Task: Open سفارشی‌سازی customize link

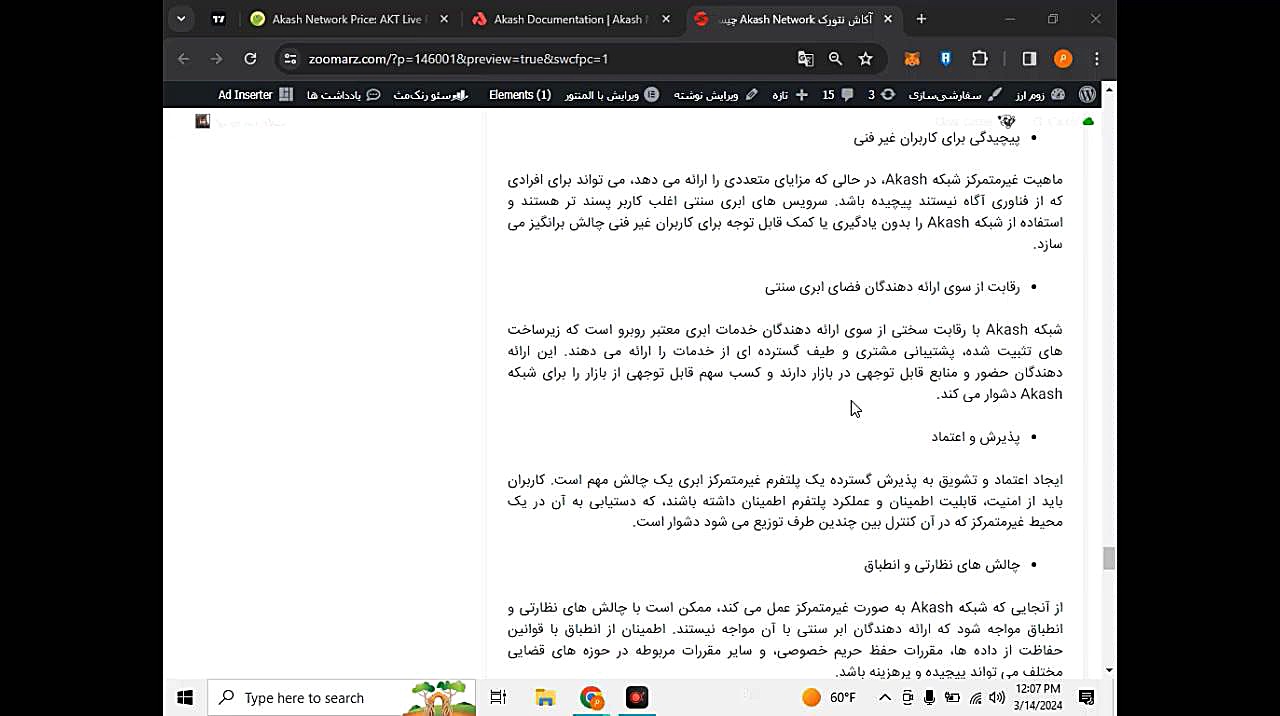Action: point(955,95)
